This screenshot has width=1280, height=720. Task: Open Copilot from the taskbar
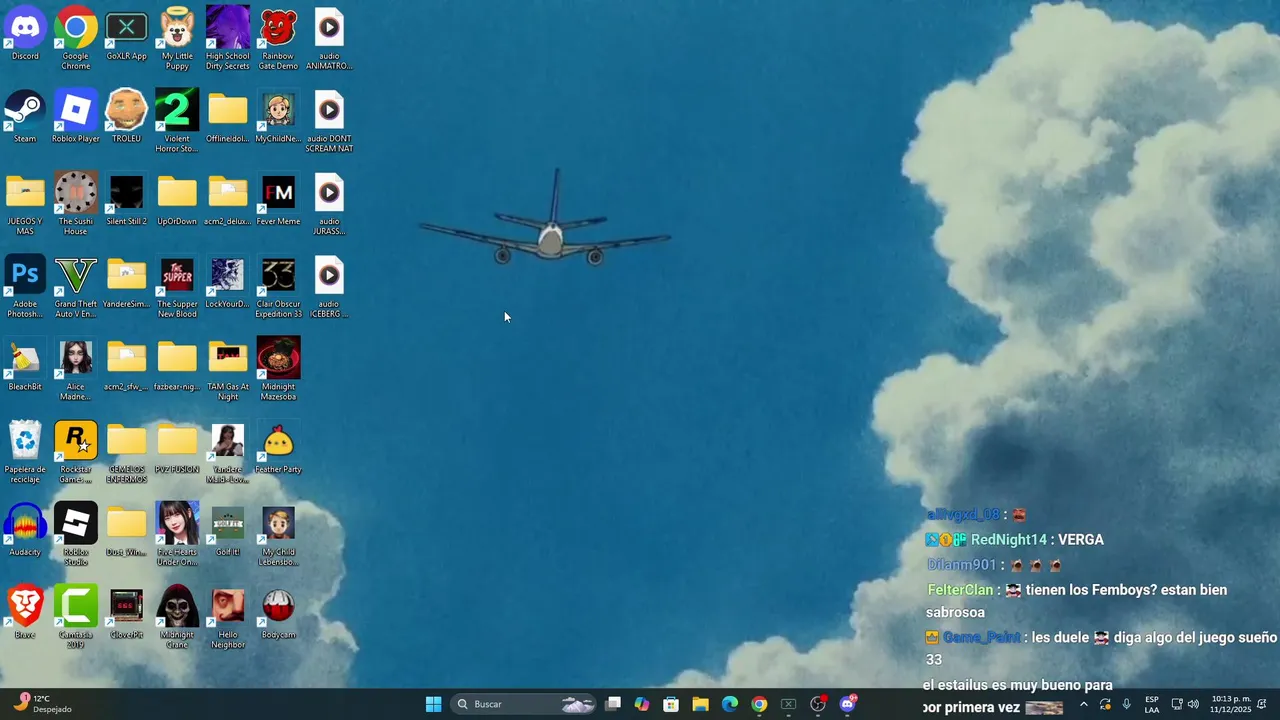642,704
